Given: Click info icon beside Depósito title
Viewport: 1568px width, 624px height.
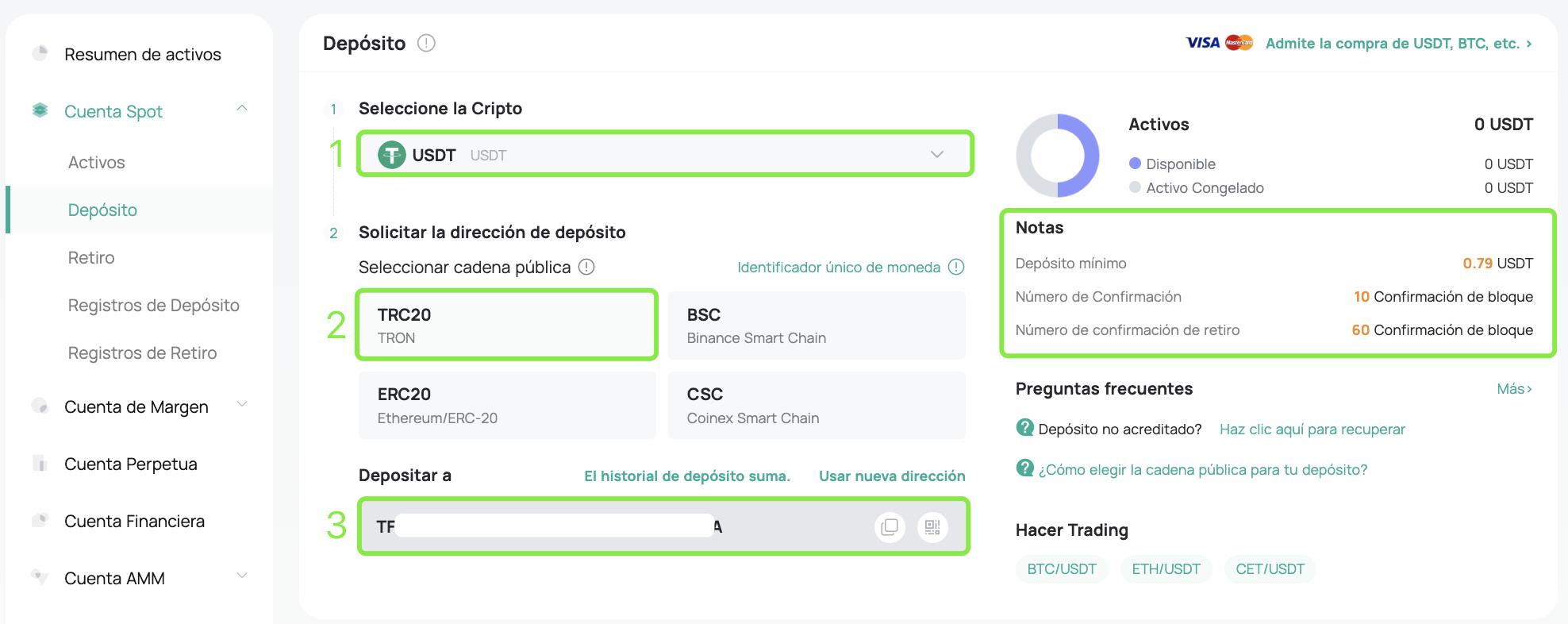Looking at the screenshot, I should 426,43.
